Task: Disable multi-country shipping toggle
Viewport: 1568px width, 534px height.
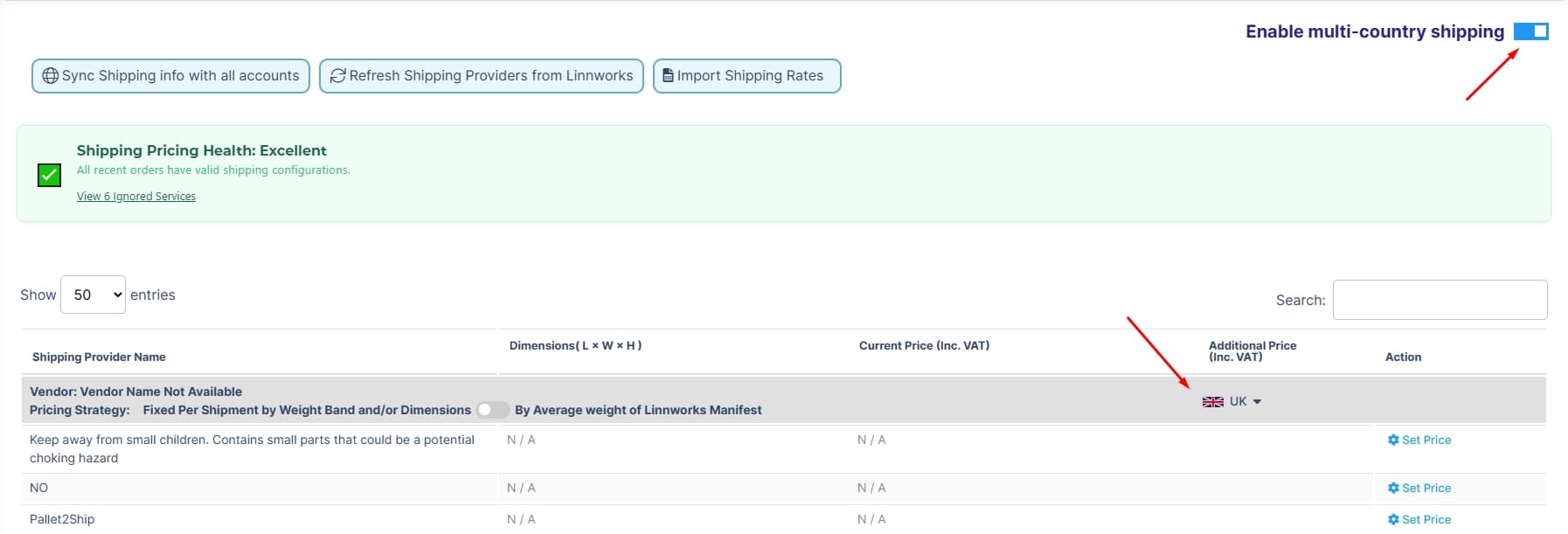Action: pos(1531,31)
